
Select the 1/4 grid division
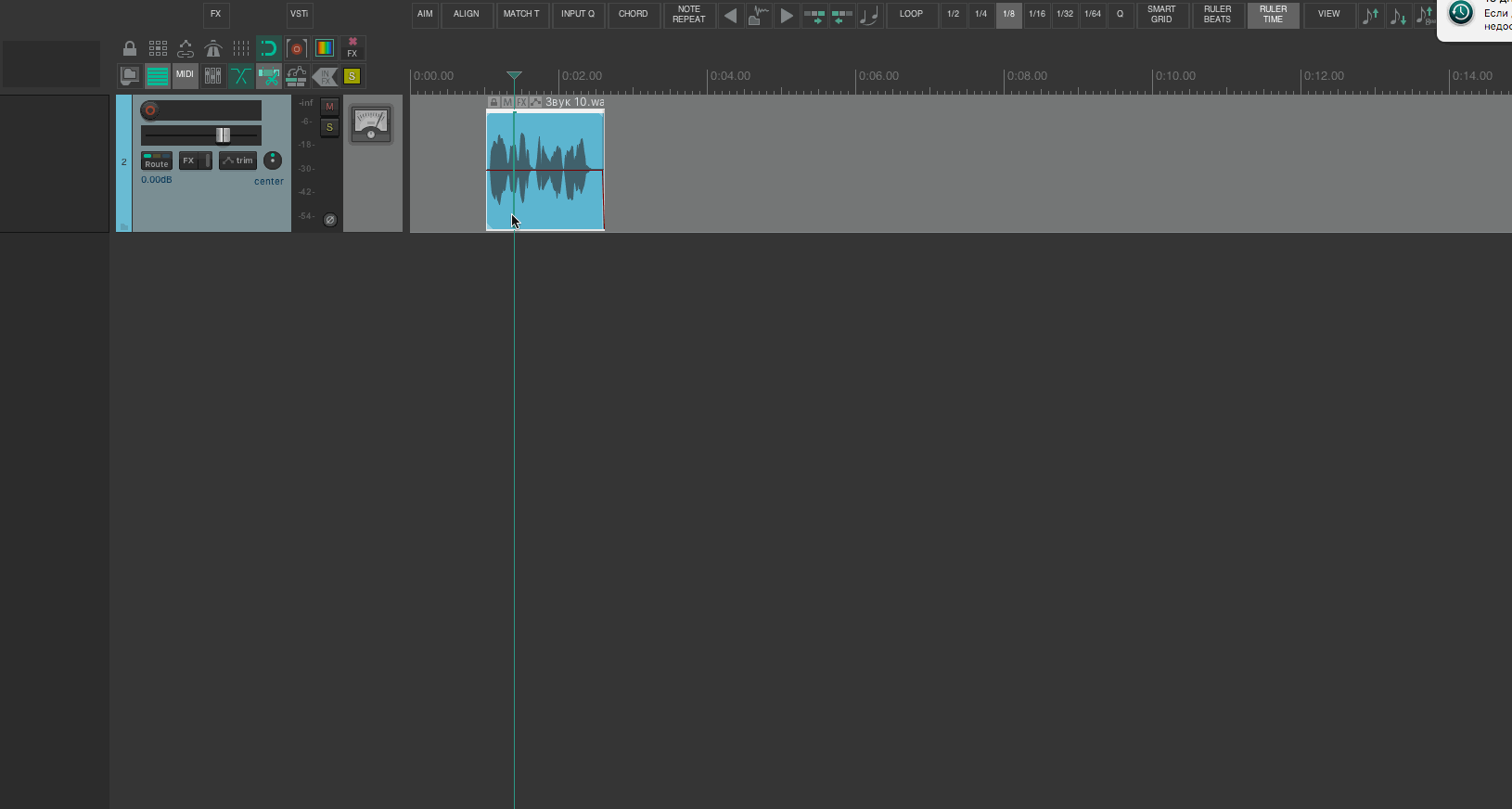click(x=981, y=15)
